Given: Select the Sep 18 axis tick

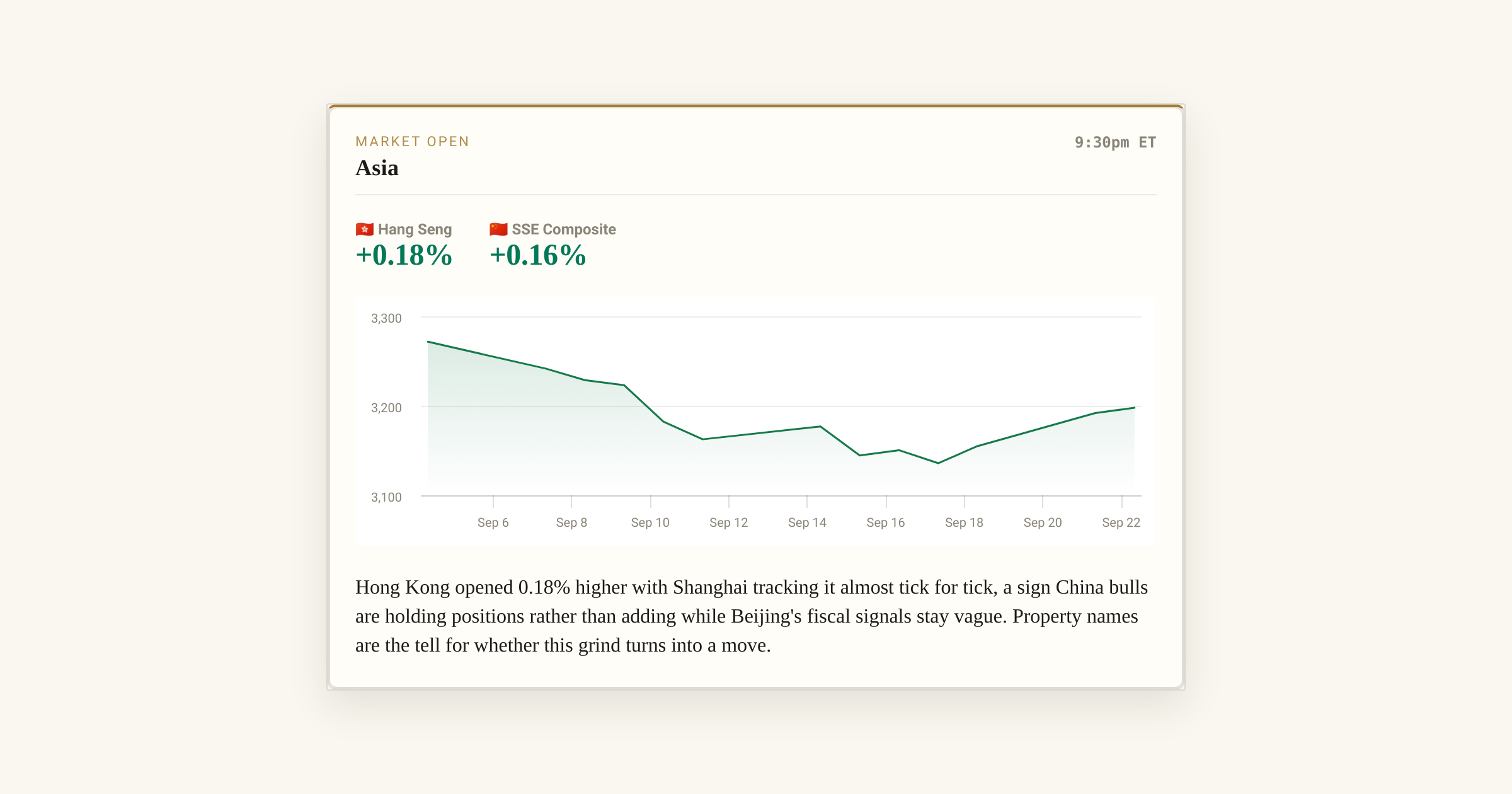Looking at the screenshot, I should pos(964,522).
